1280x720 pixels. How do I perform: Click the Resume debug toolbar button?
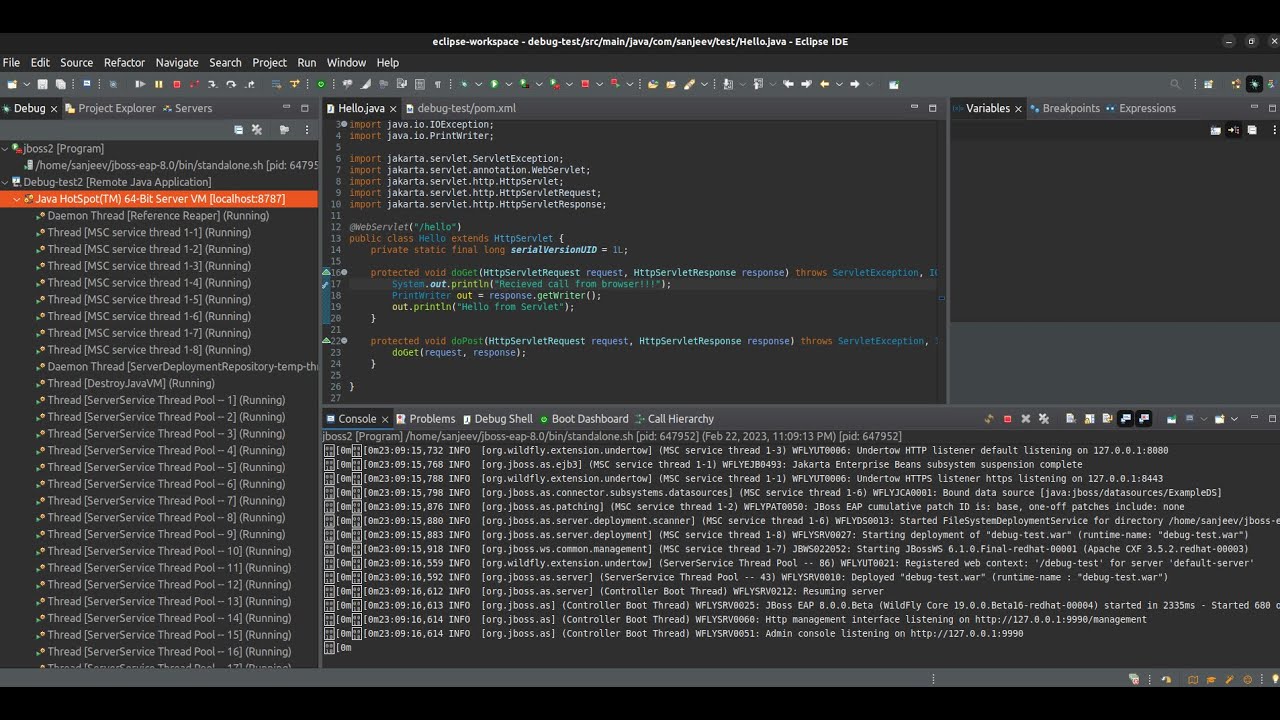[x=140, y=84]
